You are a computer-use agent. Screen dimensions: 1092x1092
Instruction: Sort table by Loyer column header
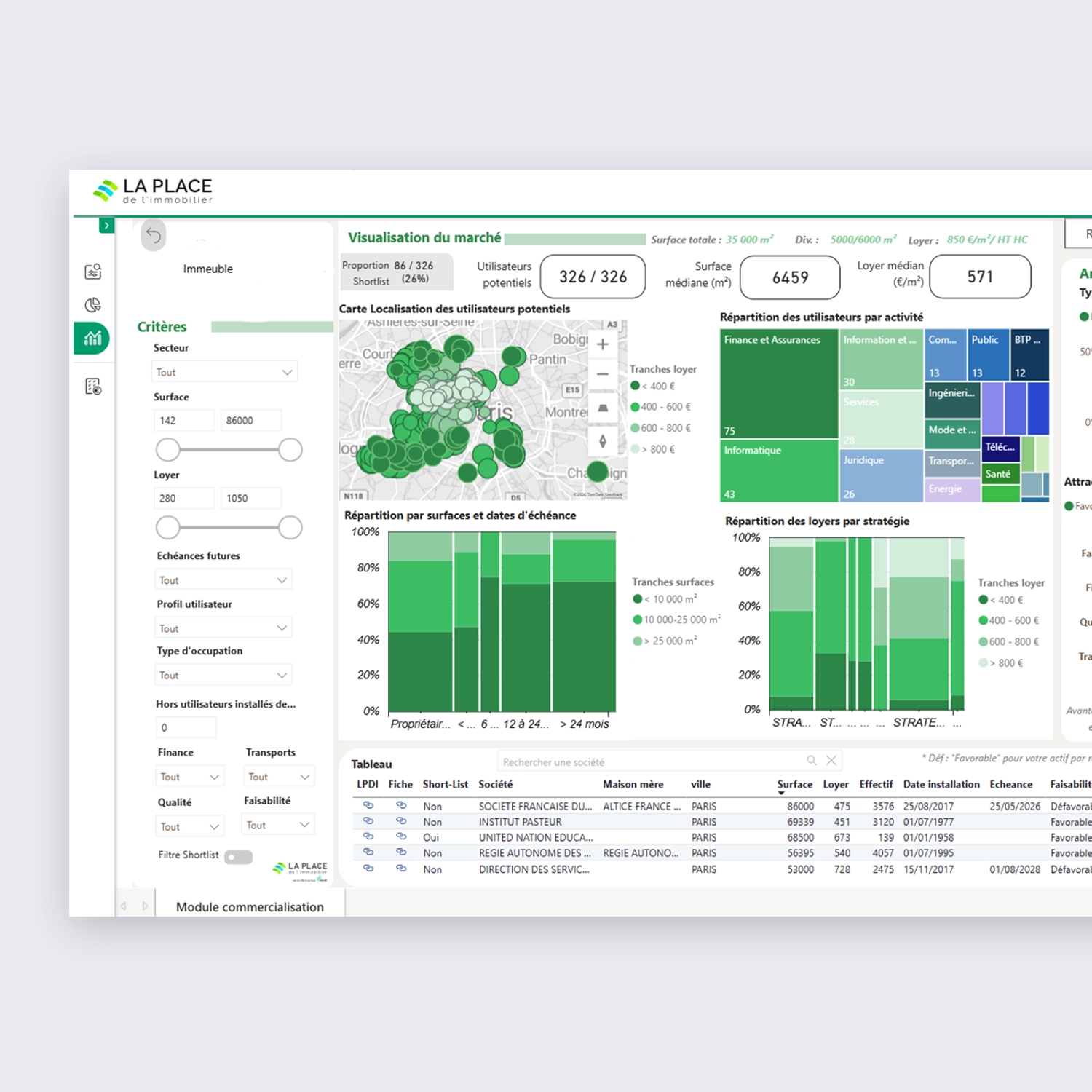coord(836,784)
